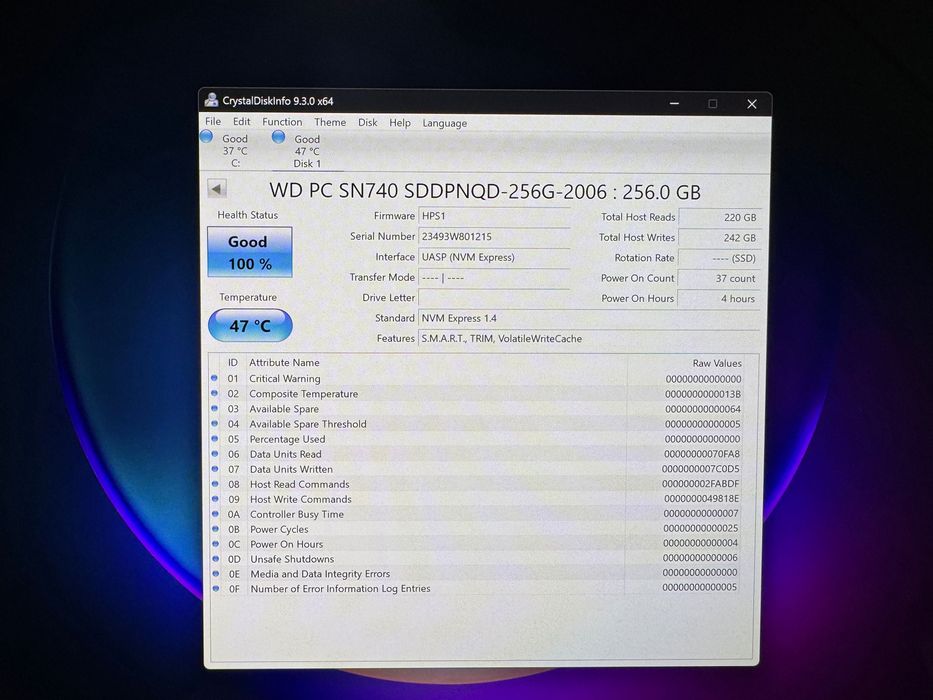Select the Data Units Read row
This screenshot has width=933, height=700.
pos(477,454)
